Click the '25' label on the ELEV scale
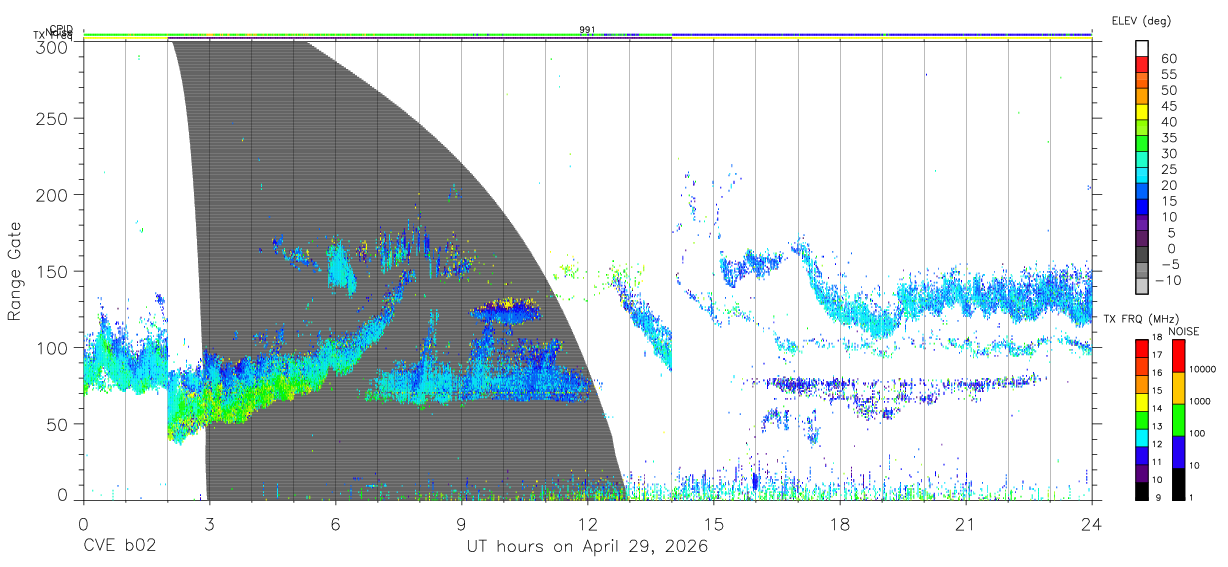The height and width of the screenshot is (567, 1228). 1168,169
